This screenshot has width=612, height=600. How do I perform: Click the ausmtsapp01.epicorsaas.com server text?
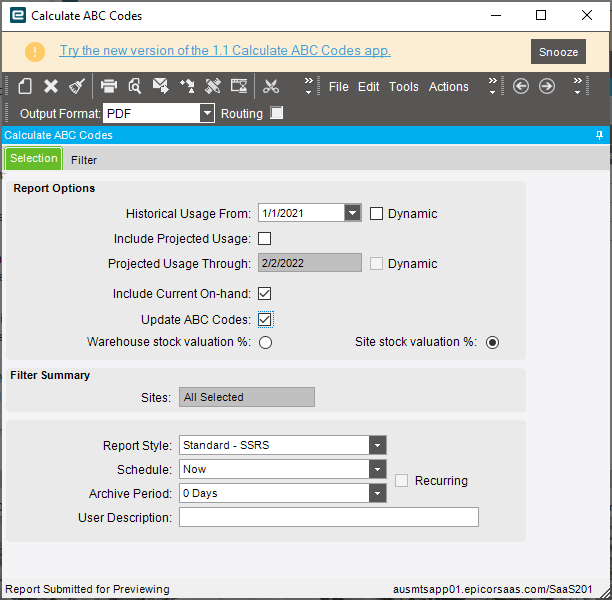[x=493, y=589]
